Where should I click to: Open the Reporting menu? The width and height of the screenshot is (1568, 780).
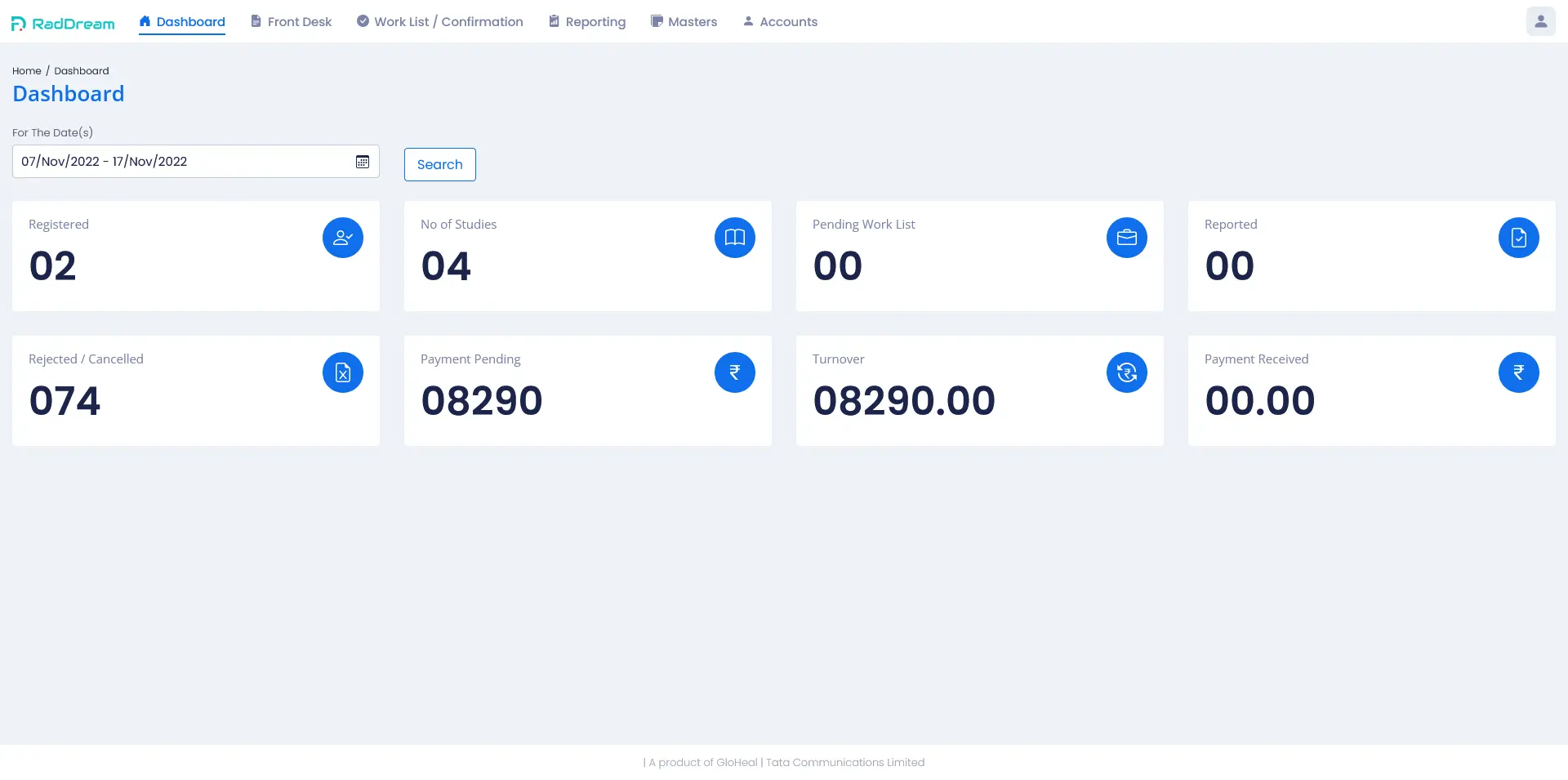(586, 22)
